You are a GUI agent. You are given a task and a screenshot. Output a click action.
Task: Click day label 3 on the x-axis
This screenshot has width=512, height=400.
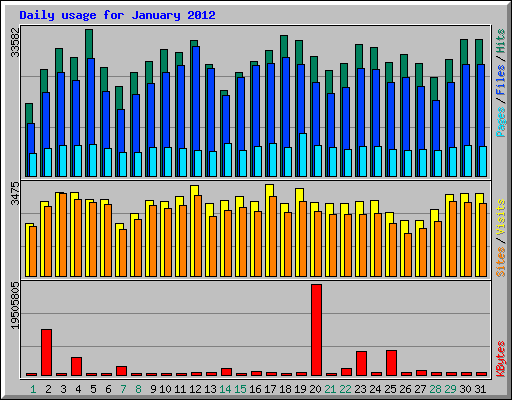(x=63, y=389)
